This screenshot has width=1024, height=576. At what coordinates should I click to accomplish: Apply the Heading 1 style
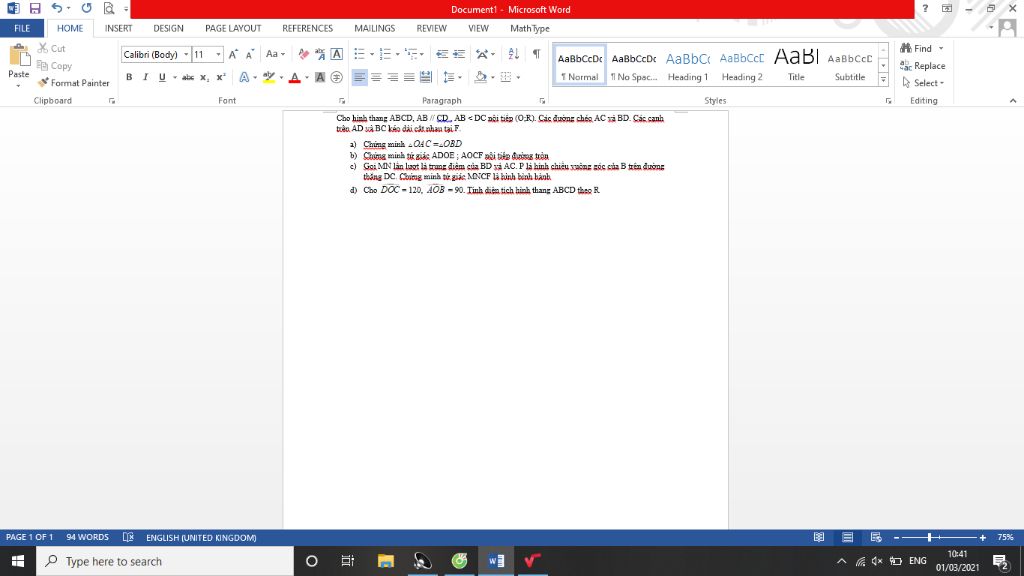click(x=688, y=65)
